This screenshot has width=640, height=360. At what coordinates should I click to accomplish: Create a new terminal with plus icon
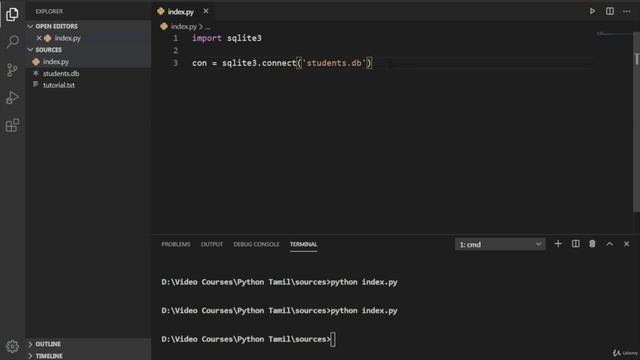click(558, 244)
